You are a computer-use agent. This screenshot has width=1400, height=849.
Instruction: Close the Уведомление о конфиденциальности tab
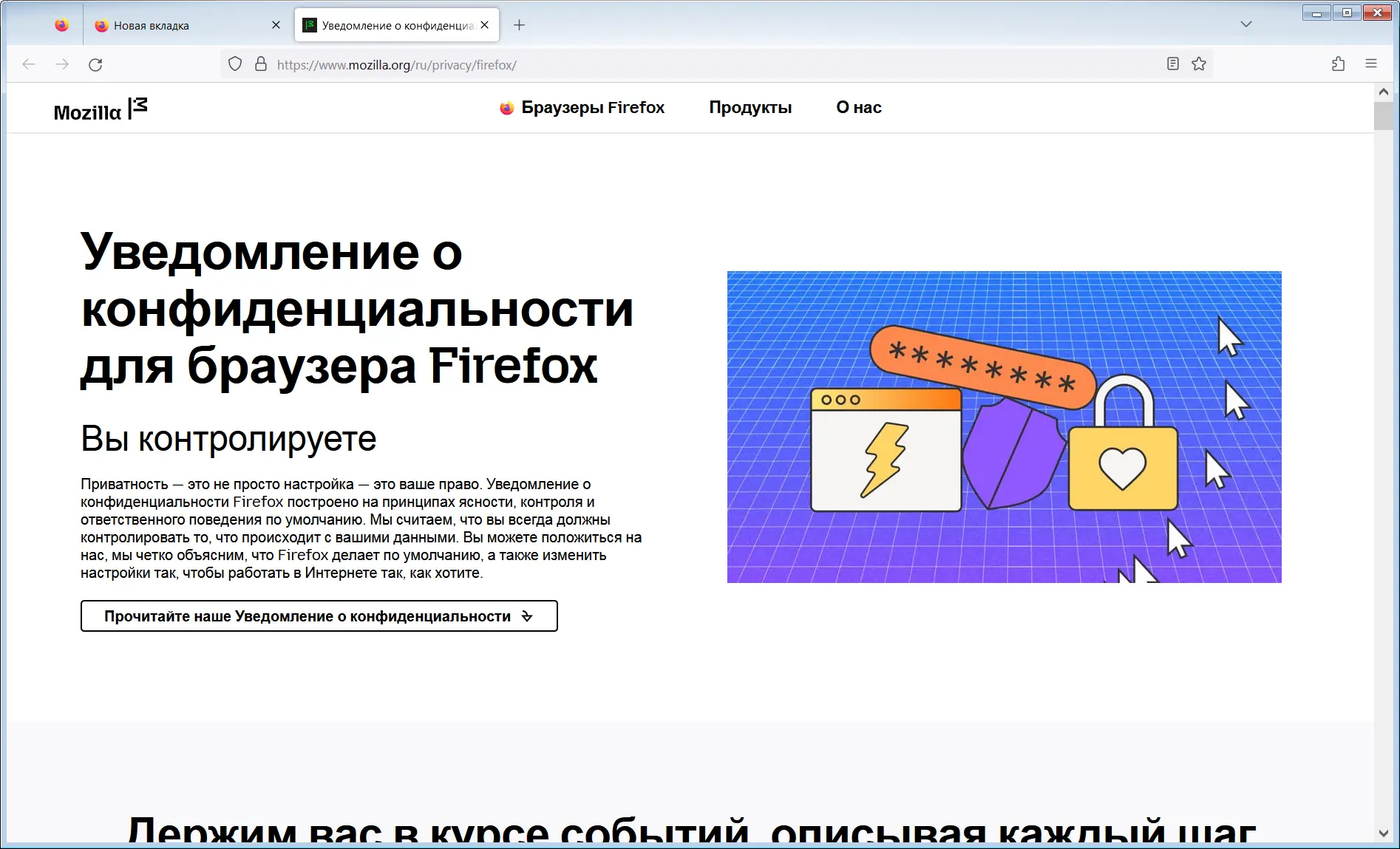(x=484, y=25)
